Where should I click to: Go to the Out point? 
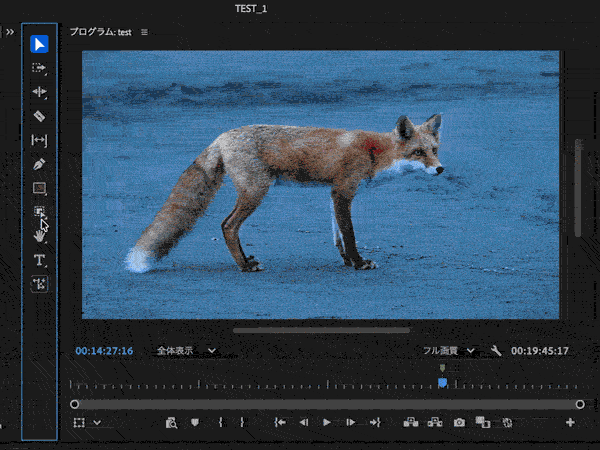[375, 422]
